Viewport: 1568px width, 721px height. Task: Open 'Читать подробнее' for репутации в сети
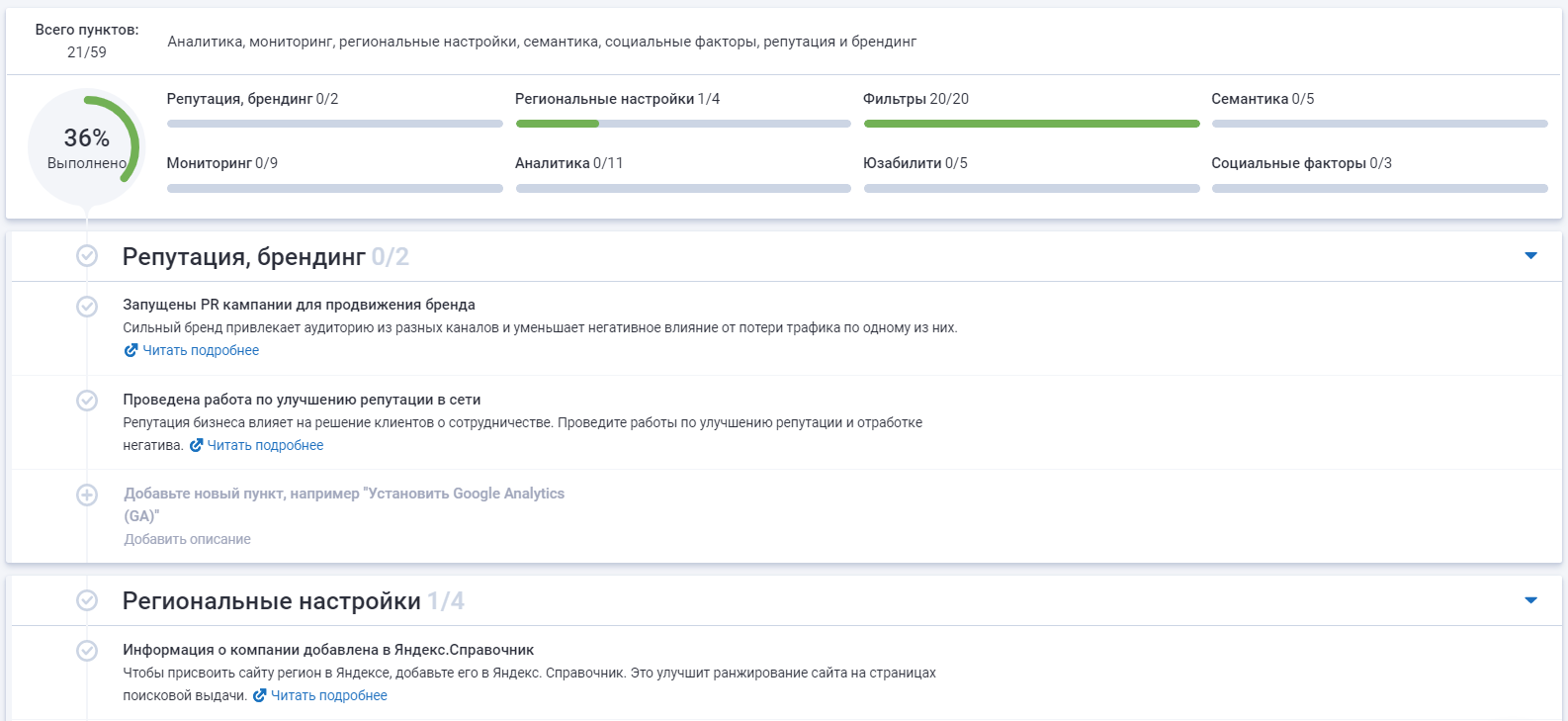265,445
